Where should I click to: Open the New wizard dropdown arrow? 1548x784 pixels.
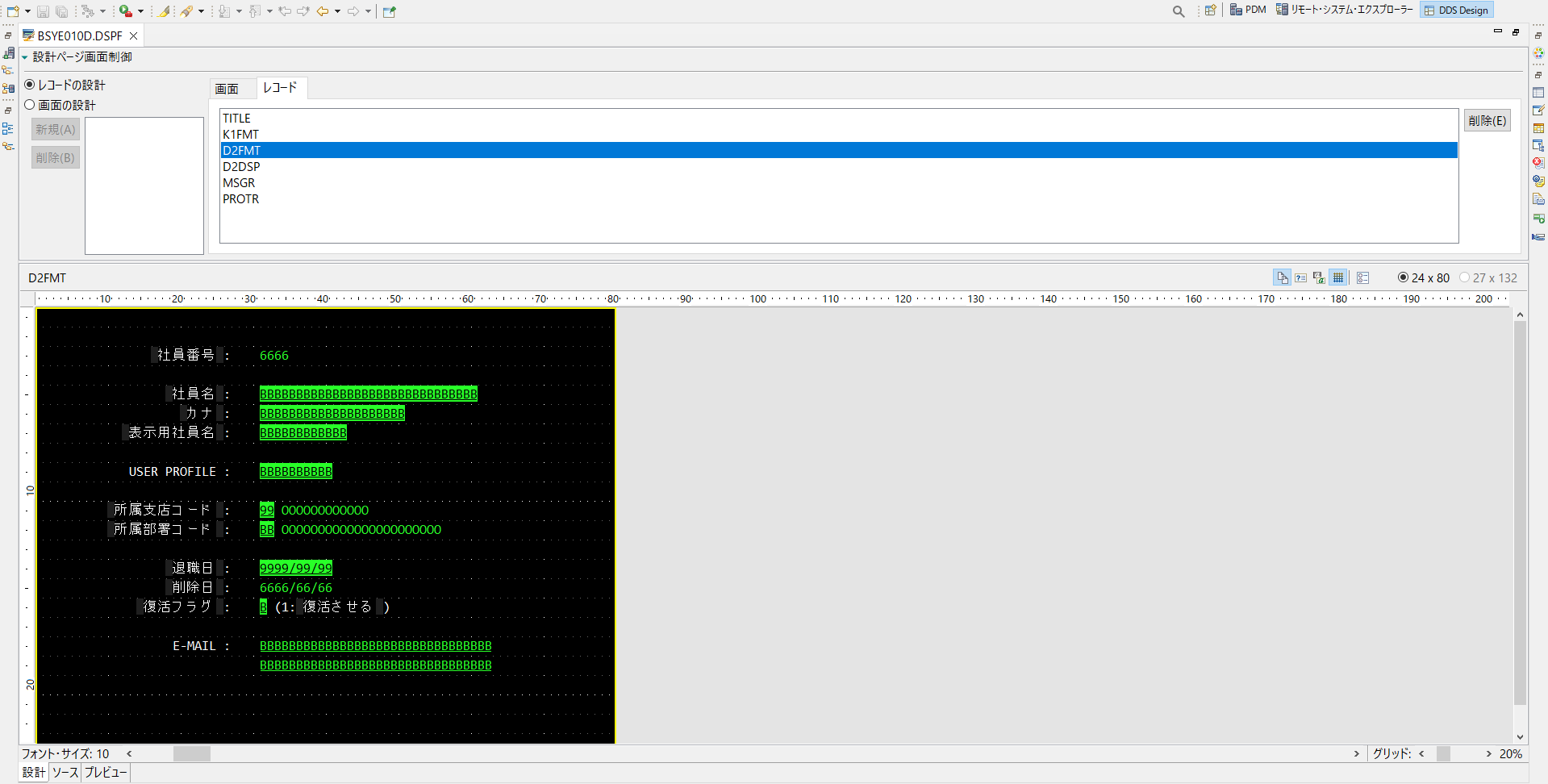(x=27, y=11)
